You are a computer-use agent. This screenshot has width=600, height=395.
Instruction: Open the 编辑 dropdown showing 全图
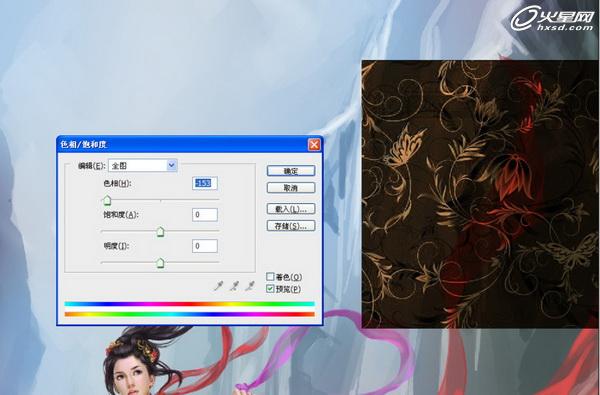pos(143,165)
